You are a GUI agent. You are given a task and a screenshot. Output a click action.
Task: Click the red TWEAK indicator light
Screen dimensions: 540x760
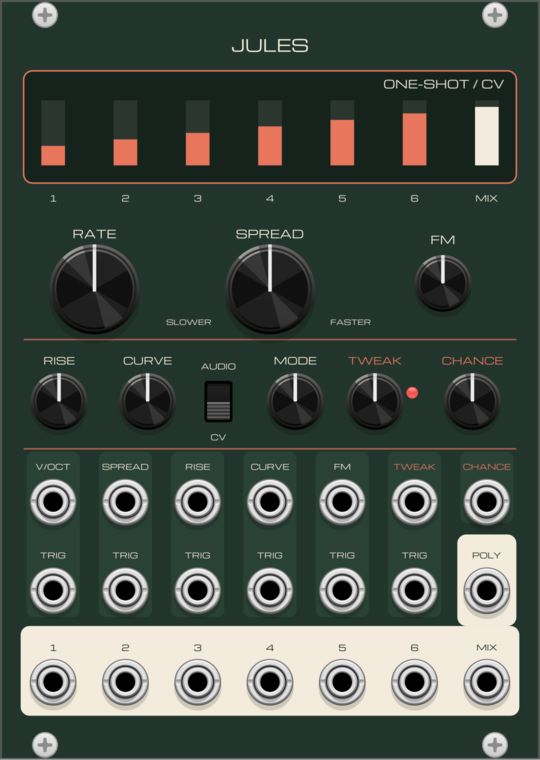click(412, 393)
